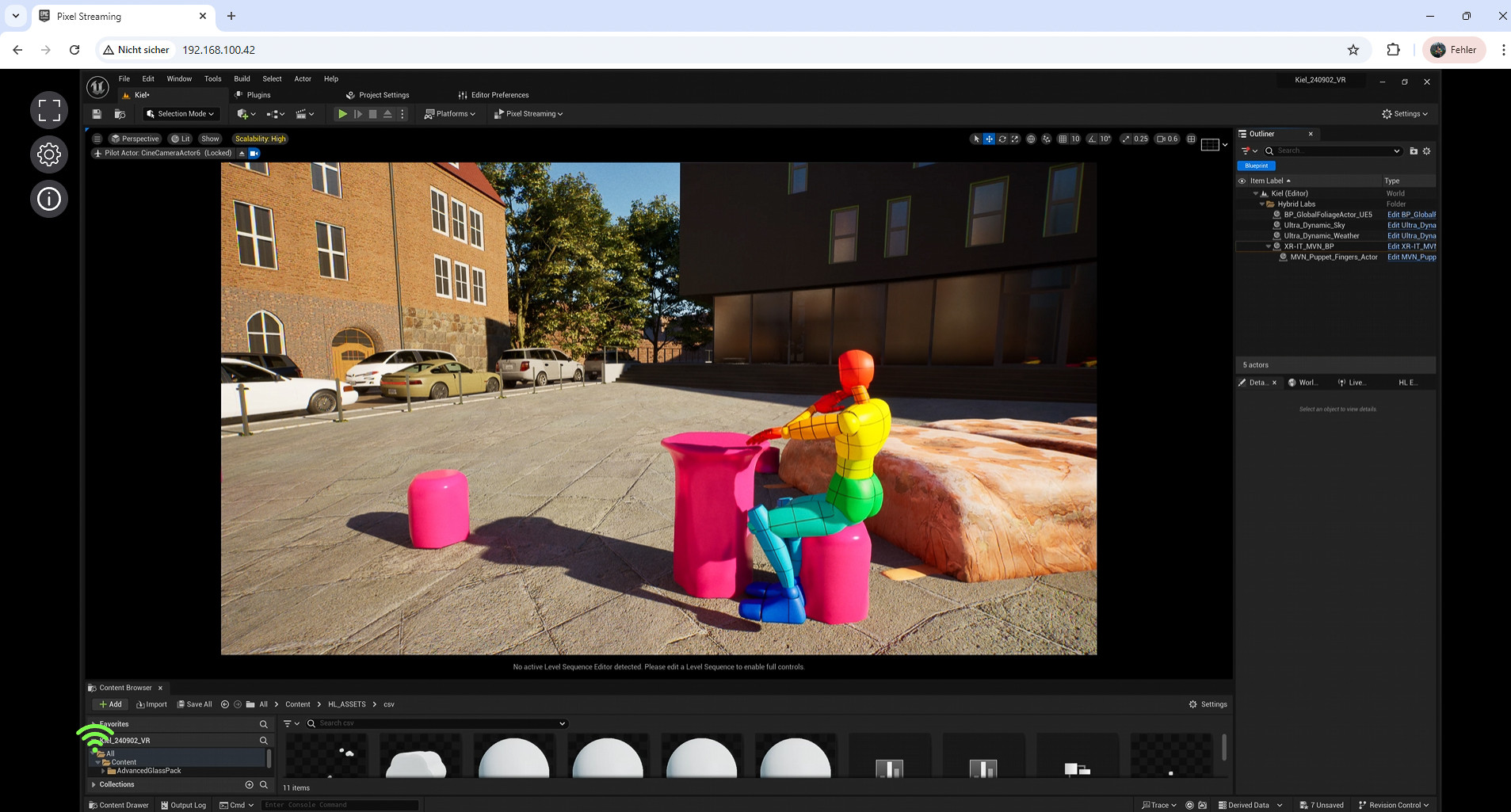The image size is (1511, 812).
Task: Click the fullscreen icon in left sidebar
Action: tap(49, 110)
